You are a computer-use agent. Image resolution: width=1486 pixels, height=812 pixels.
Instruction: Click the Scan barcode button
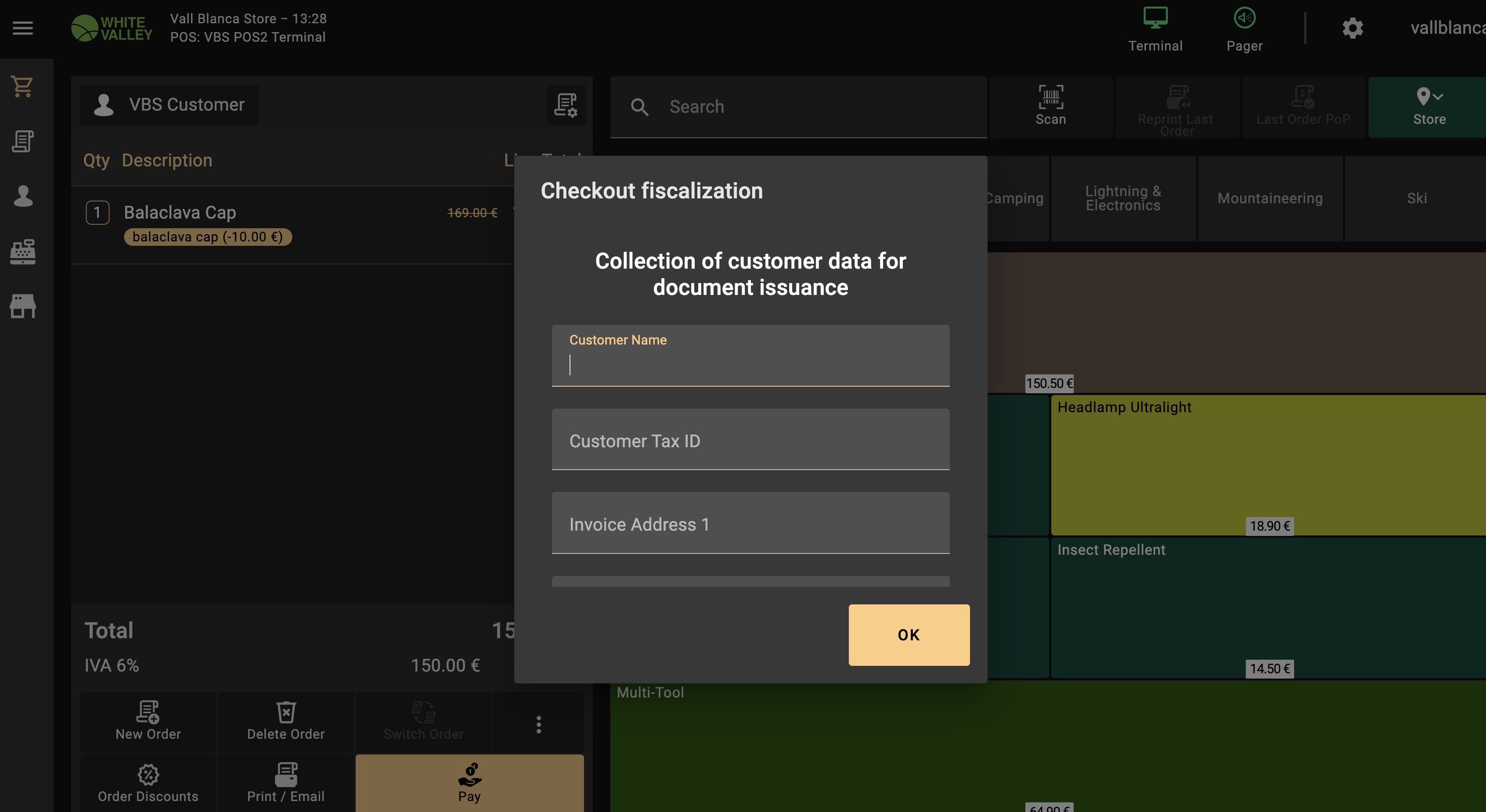pyautogui.click(x=1050, y=107)
